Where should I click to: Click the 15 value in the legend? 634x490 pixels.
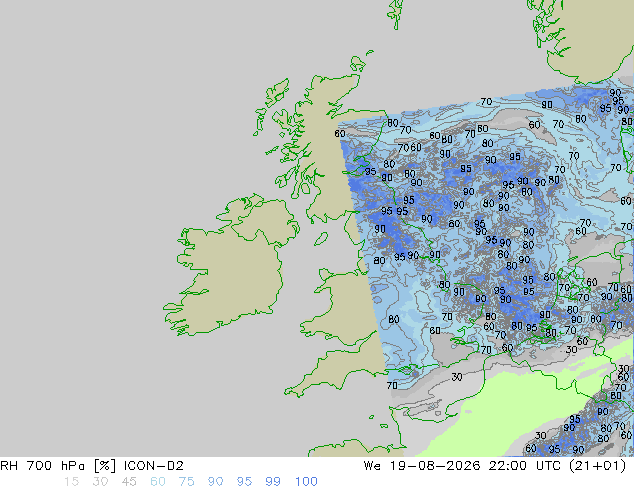pyautogui.click(x=71, y=482)
